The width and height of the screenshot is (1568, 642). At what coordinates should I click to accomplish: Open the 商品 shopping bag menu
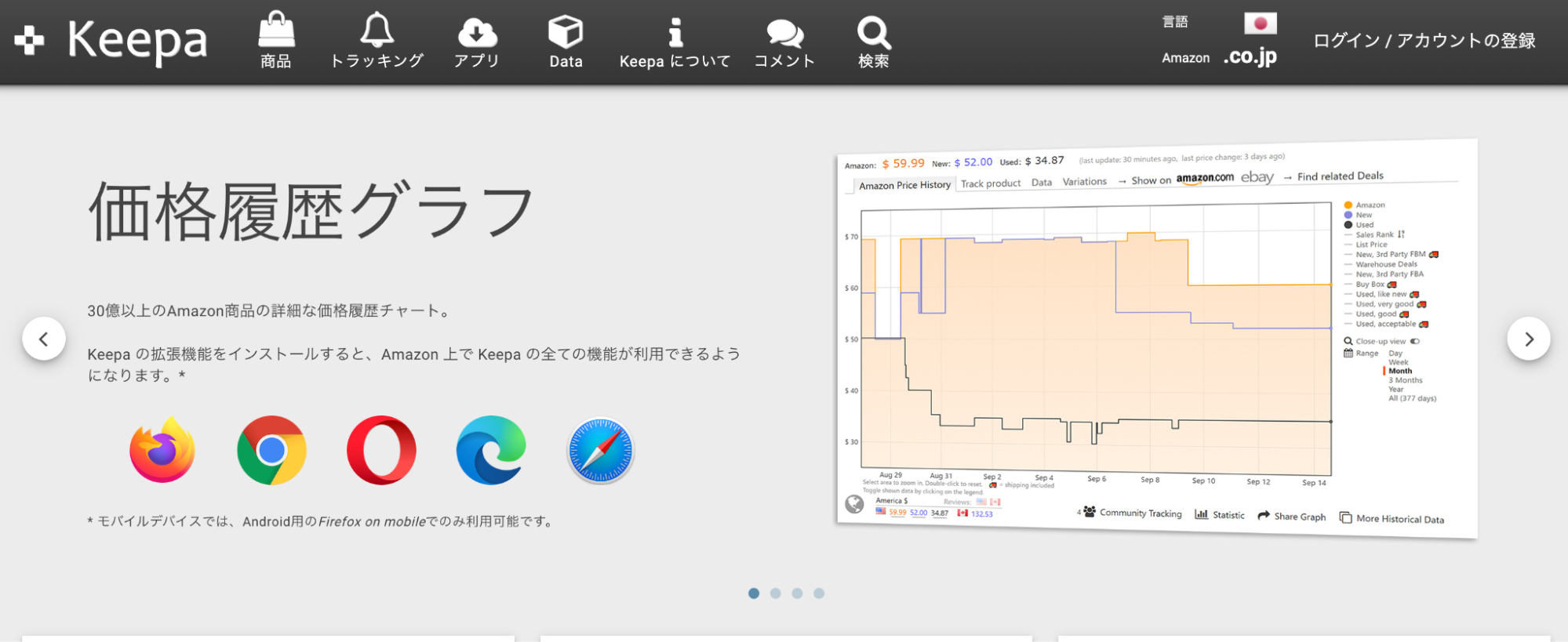click(276, 40)
